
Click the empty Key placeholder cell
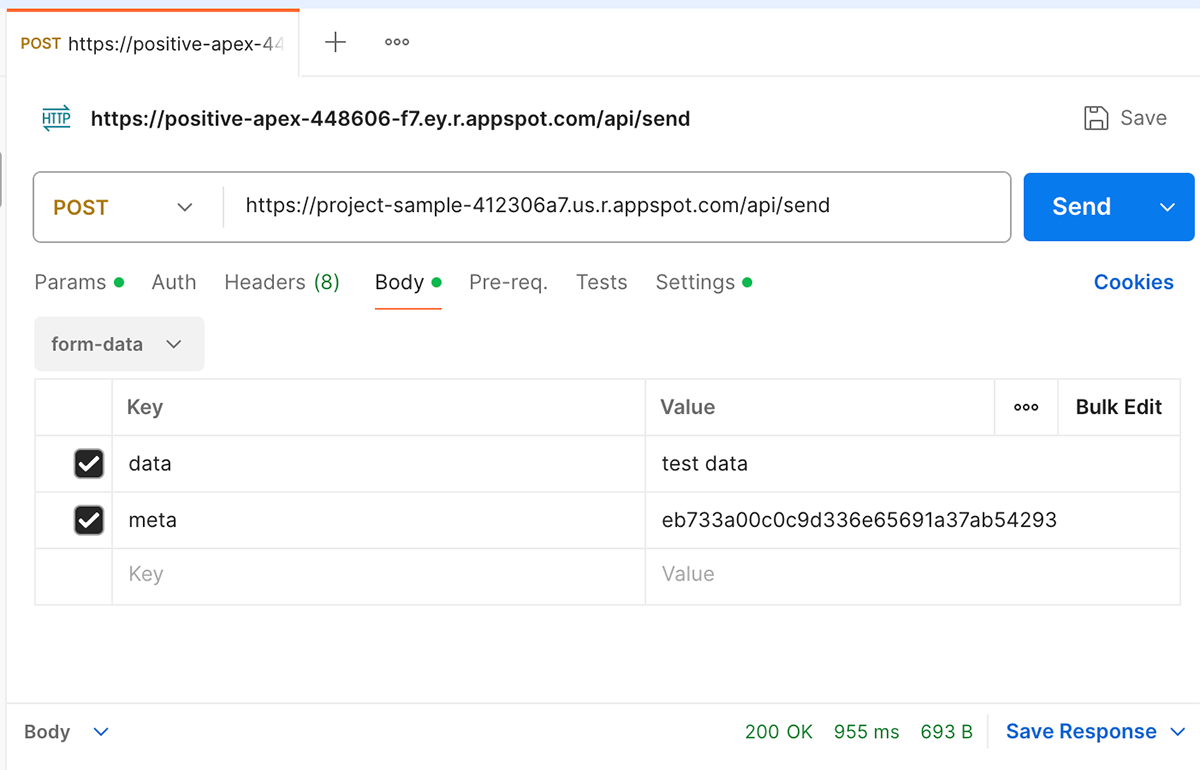[379, 576]
